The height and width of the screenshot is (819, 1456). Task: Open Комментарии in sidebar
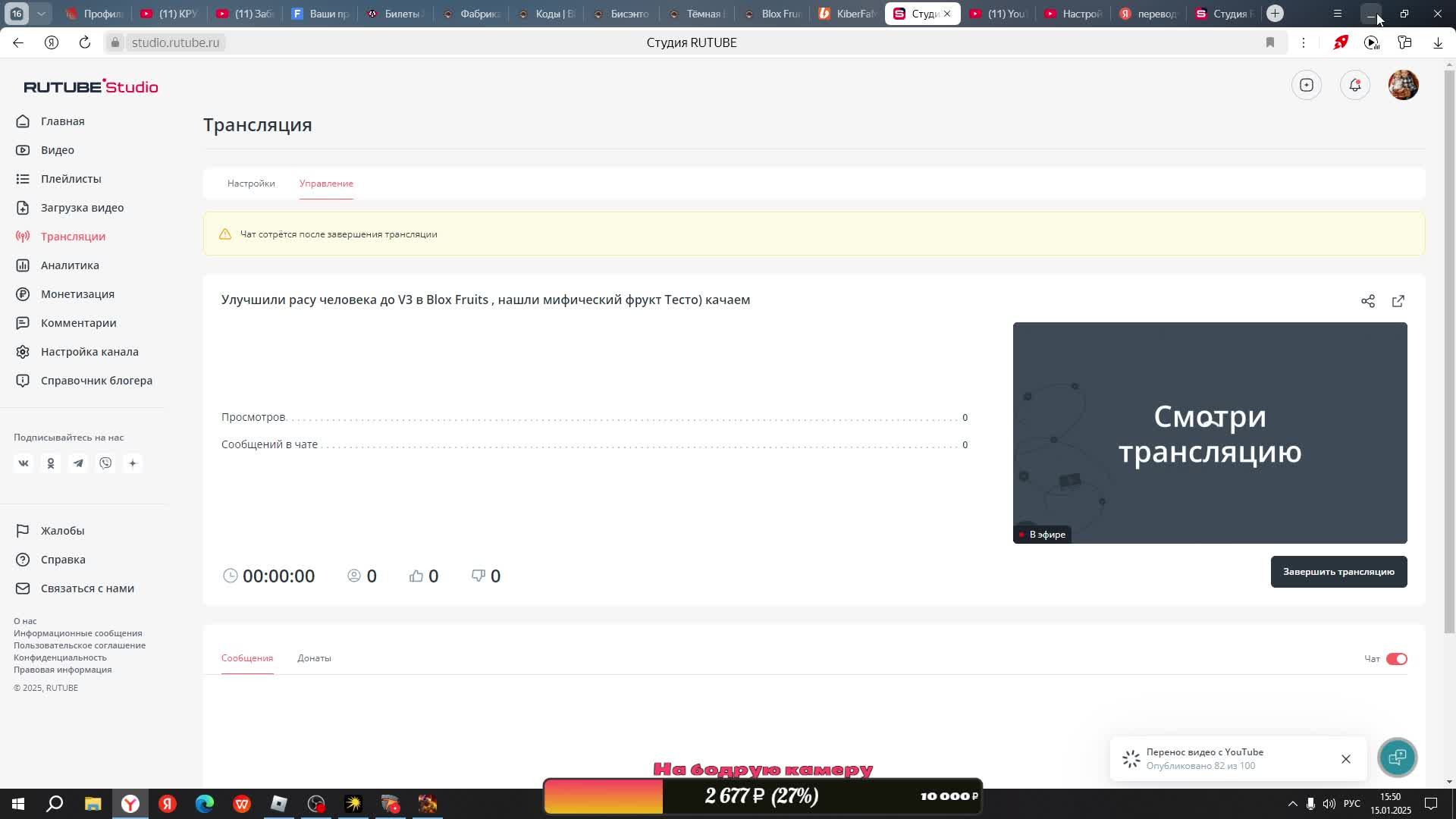pyautogui.click(x=78, y=323)
